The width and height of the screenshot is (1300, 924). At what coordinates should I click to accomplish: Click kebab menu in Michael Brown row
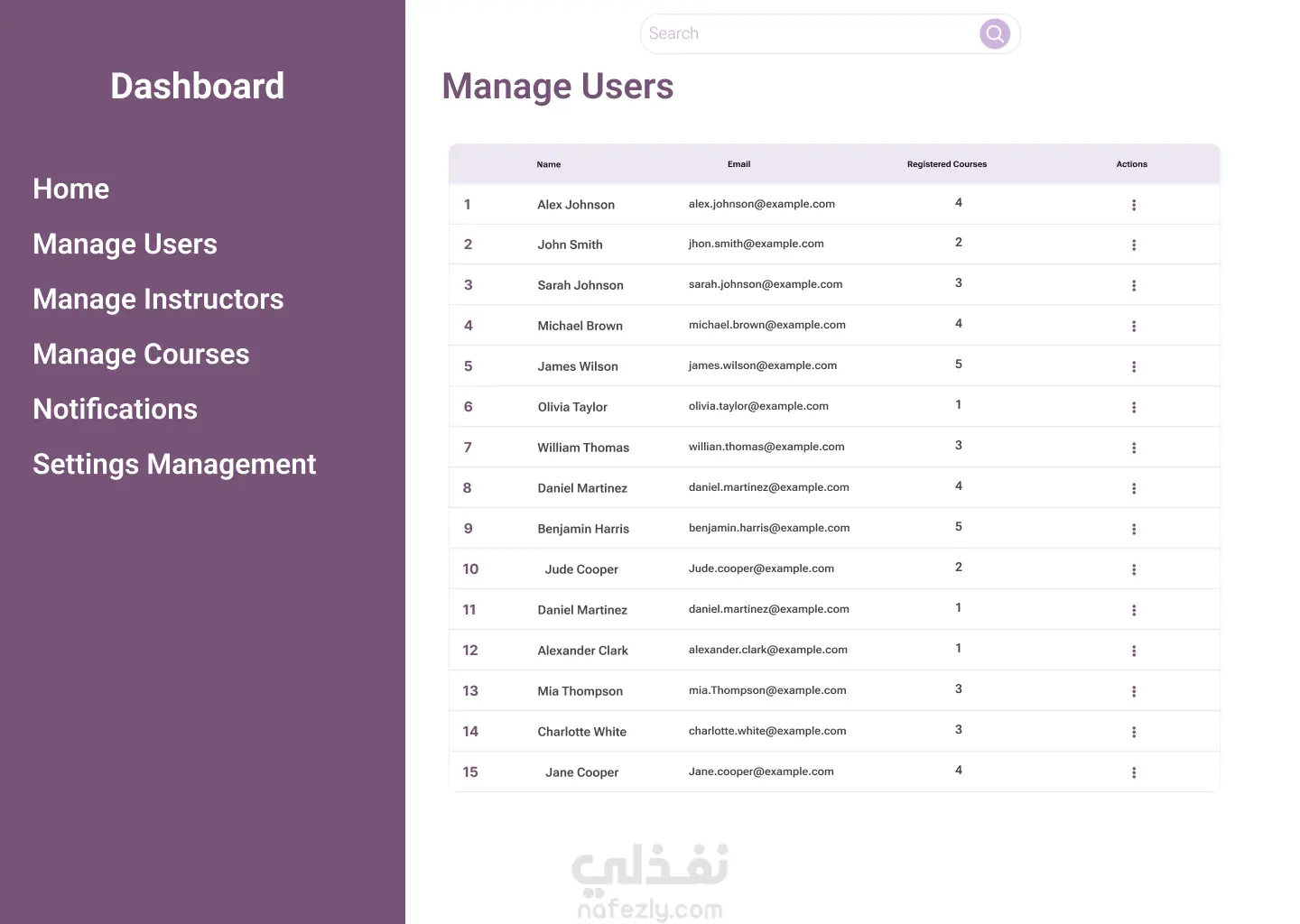click(x=1134, y=327)
